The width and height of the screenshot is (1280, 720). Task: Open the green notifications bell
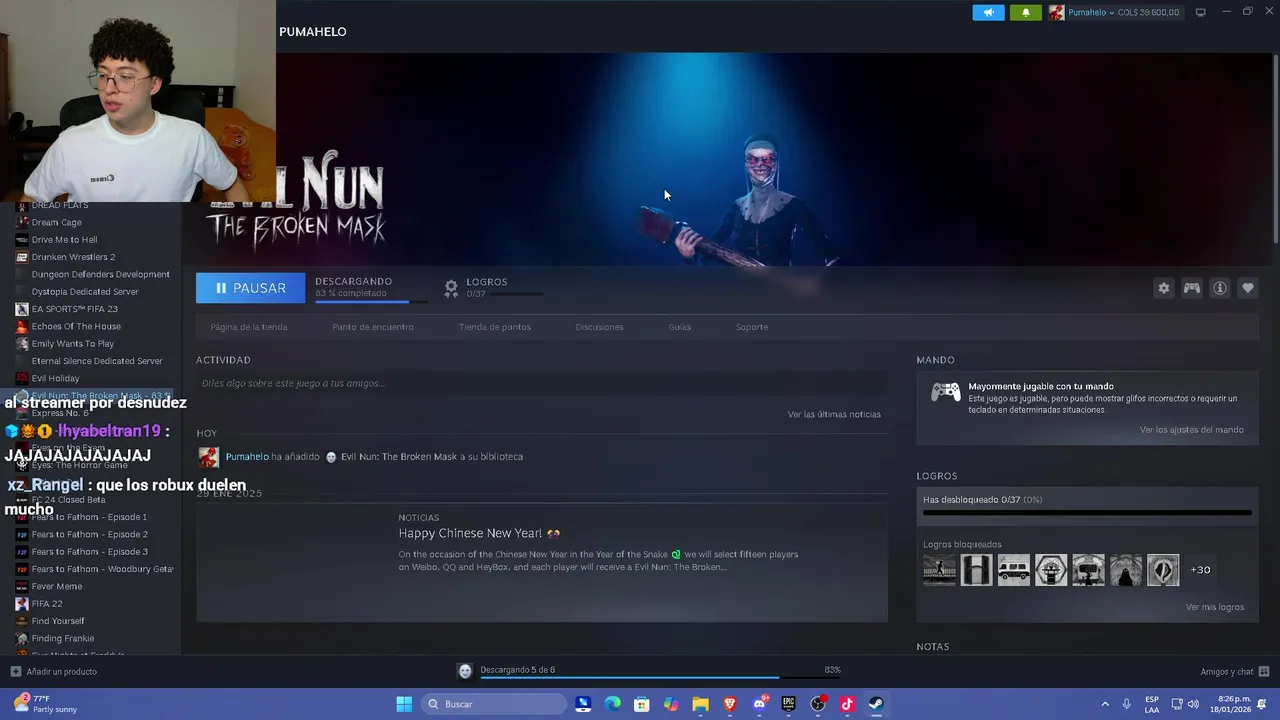tap(1025, 13)
